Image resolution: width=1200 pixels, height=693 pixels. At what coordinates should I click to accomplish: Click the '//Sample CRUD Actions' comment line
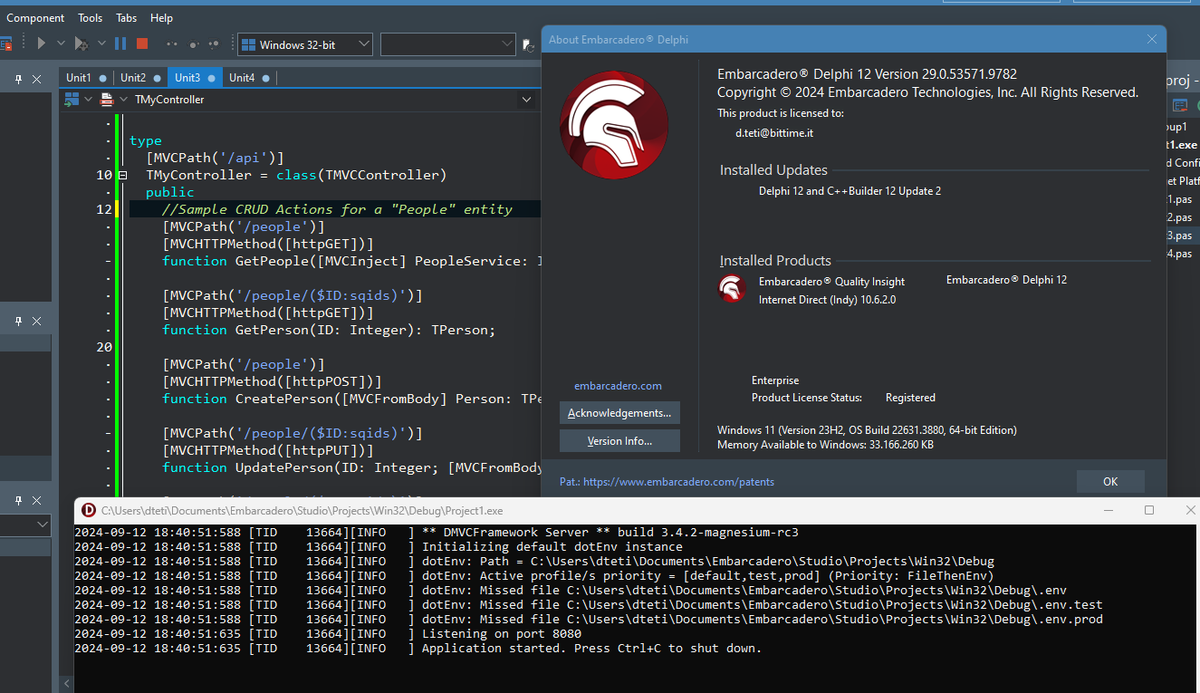[x=337, y=209]
